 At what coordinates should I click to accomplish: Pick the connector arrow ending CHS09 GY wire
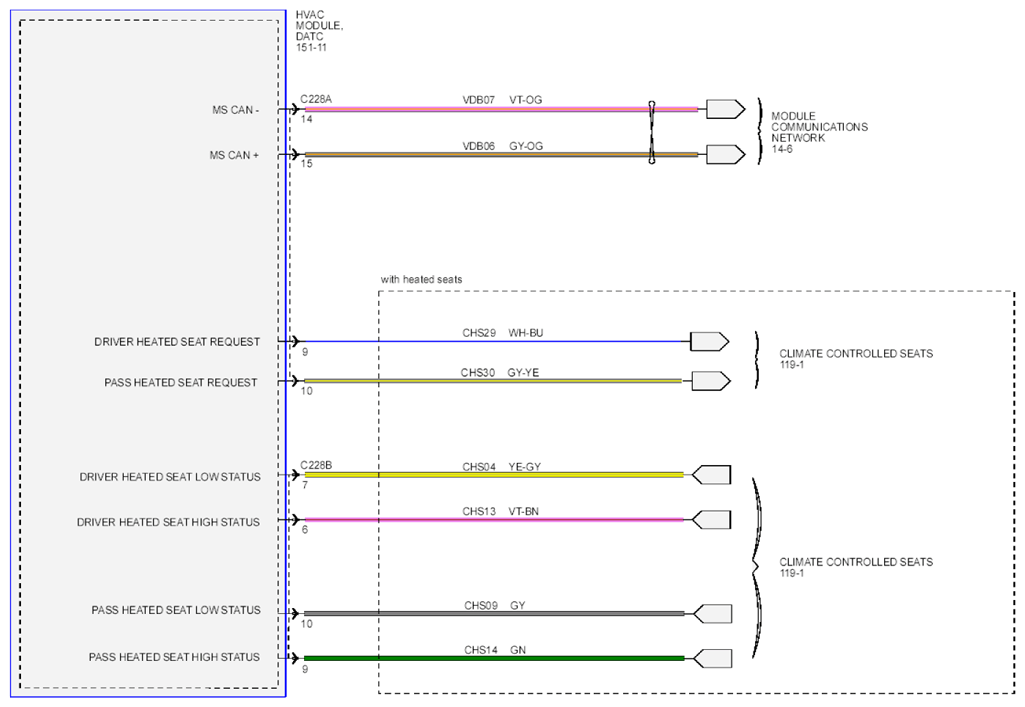(x=712, y=614)
